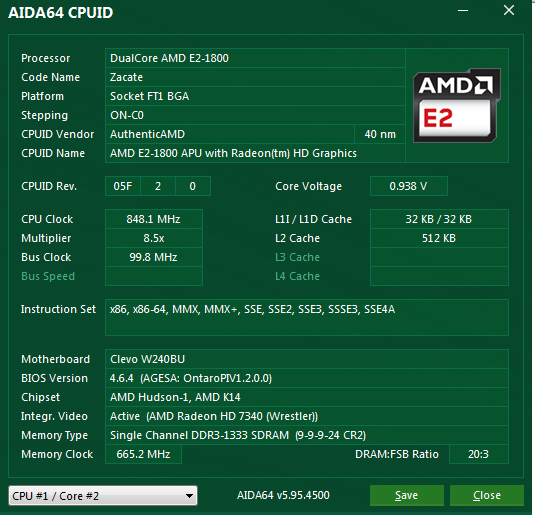Click the Save button
This screenshot has width=535, height=515.
click(406, 495)
